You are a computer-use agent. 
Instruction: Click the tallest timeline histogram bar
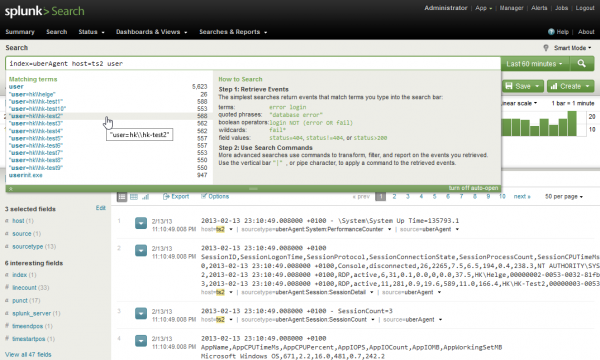[x=572, y=124]
